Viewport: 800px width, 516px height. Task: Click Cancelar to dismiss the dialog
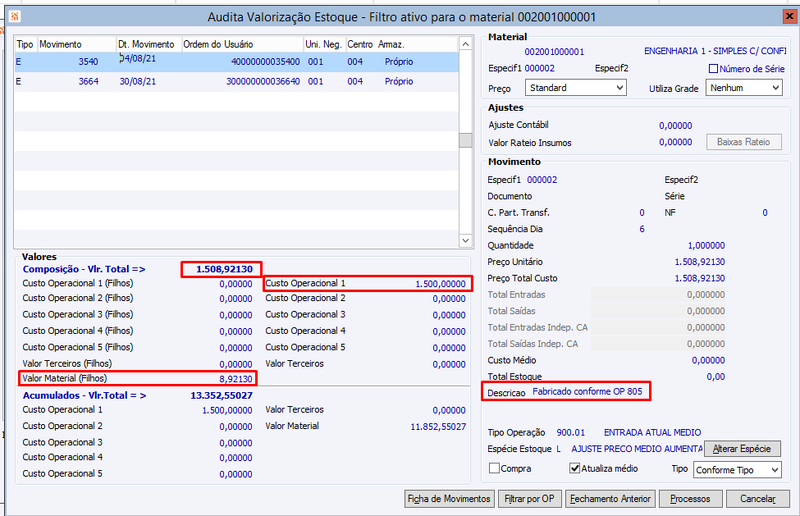[758, 499]
